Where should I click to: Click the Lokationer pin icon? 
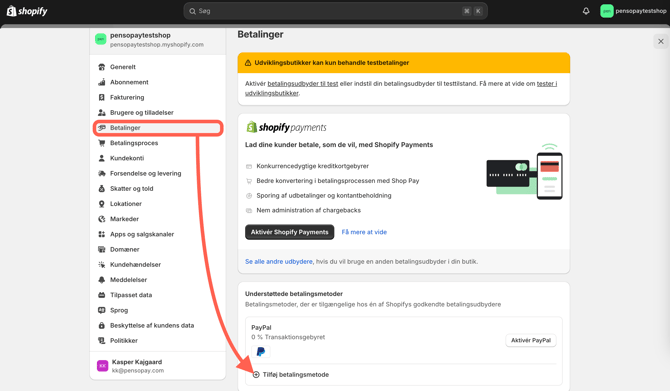pos(102,204)
